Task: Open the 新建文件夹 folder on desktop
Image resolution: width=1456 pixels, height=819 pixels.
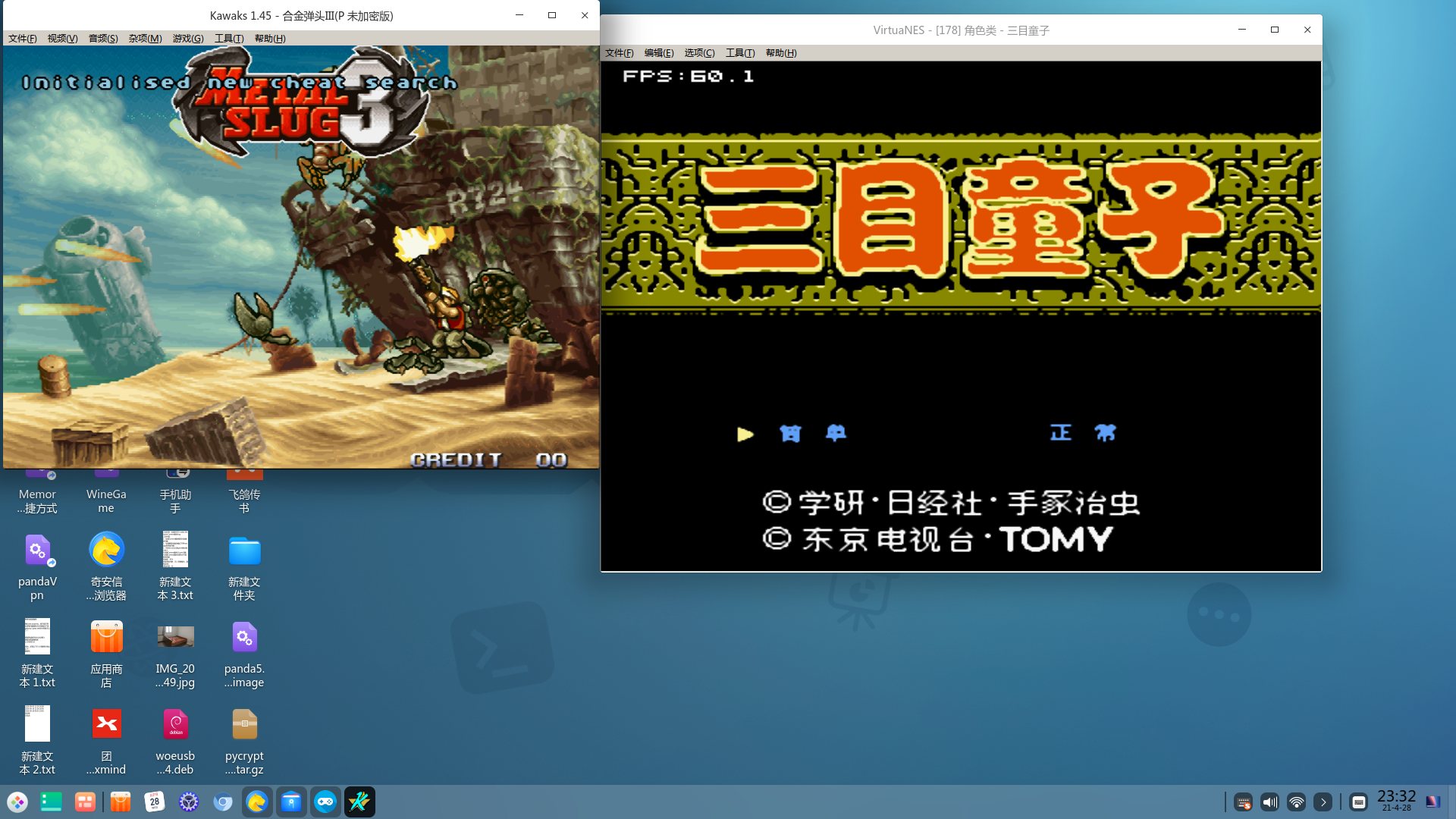Action: coord(244,551)
